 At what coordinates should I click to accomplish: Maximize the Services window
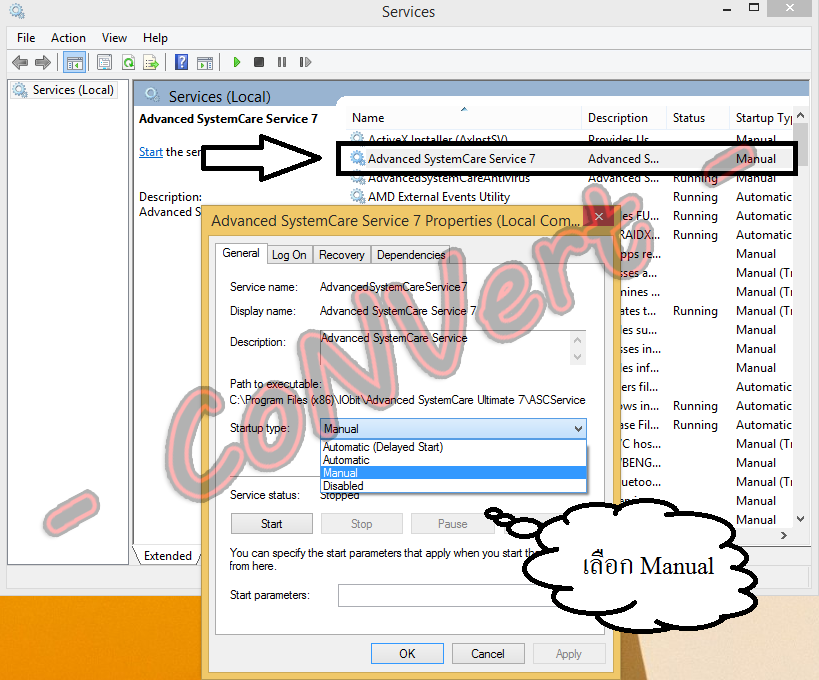(754, 8)
